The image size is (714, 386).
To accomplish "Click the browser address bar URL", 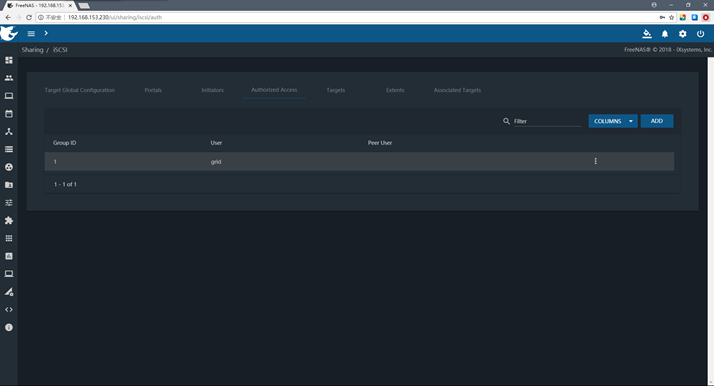I will coord(115,17).
